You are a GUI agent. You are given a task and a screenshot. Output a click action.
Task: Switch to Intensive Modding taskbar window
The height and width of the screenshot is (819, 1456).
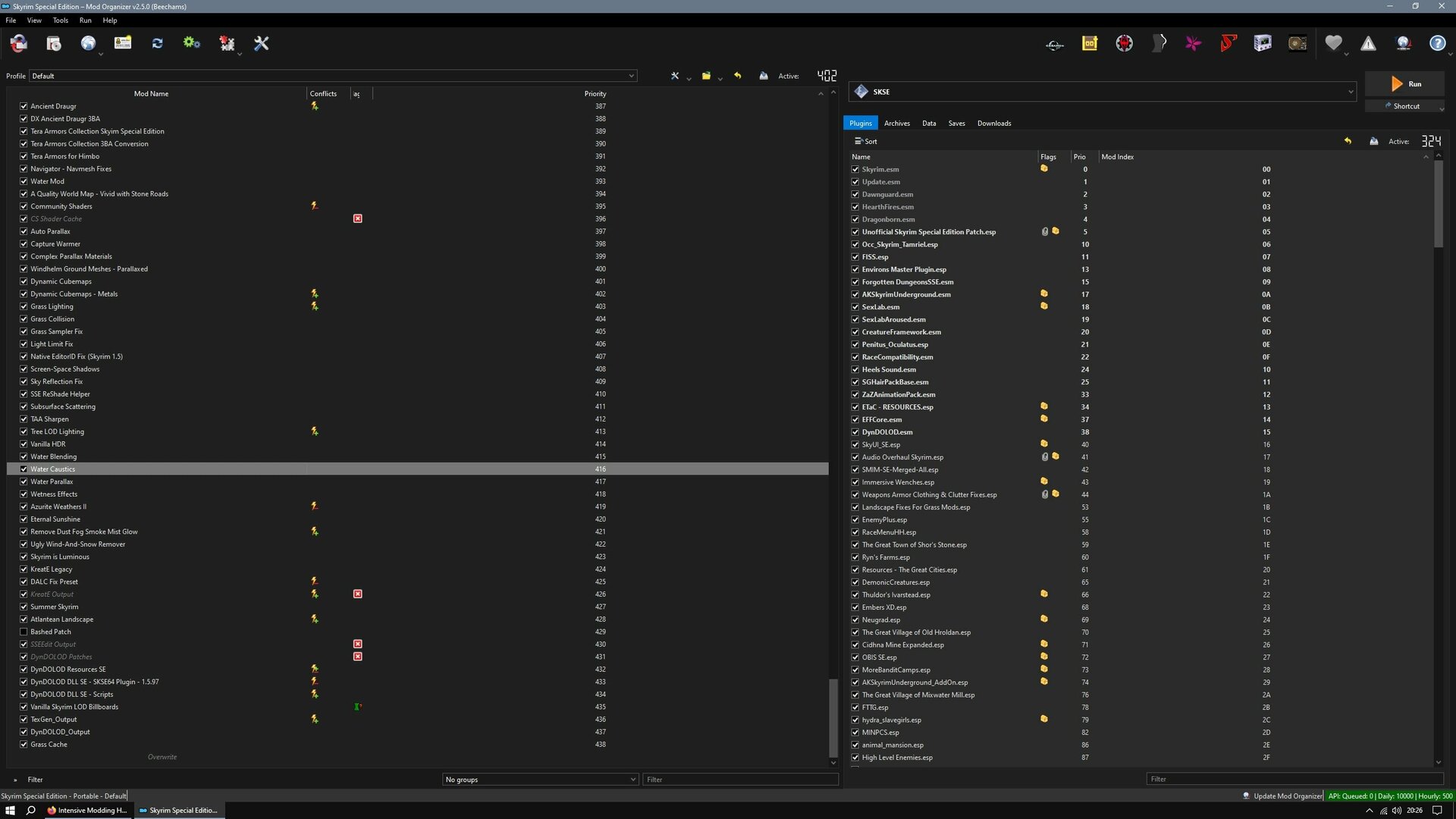87,811
